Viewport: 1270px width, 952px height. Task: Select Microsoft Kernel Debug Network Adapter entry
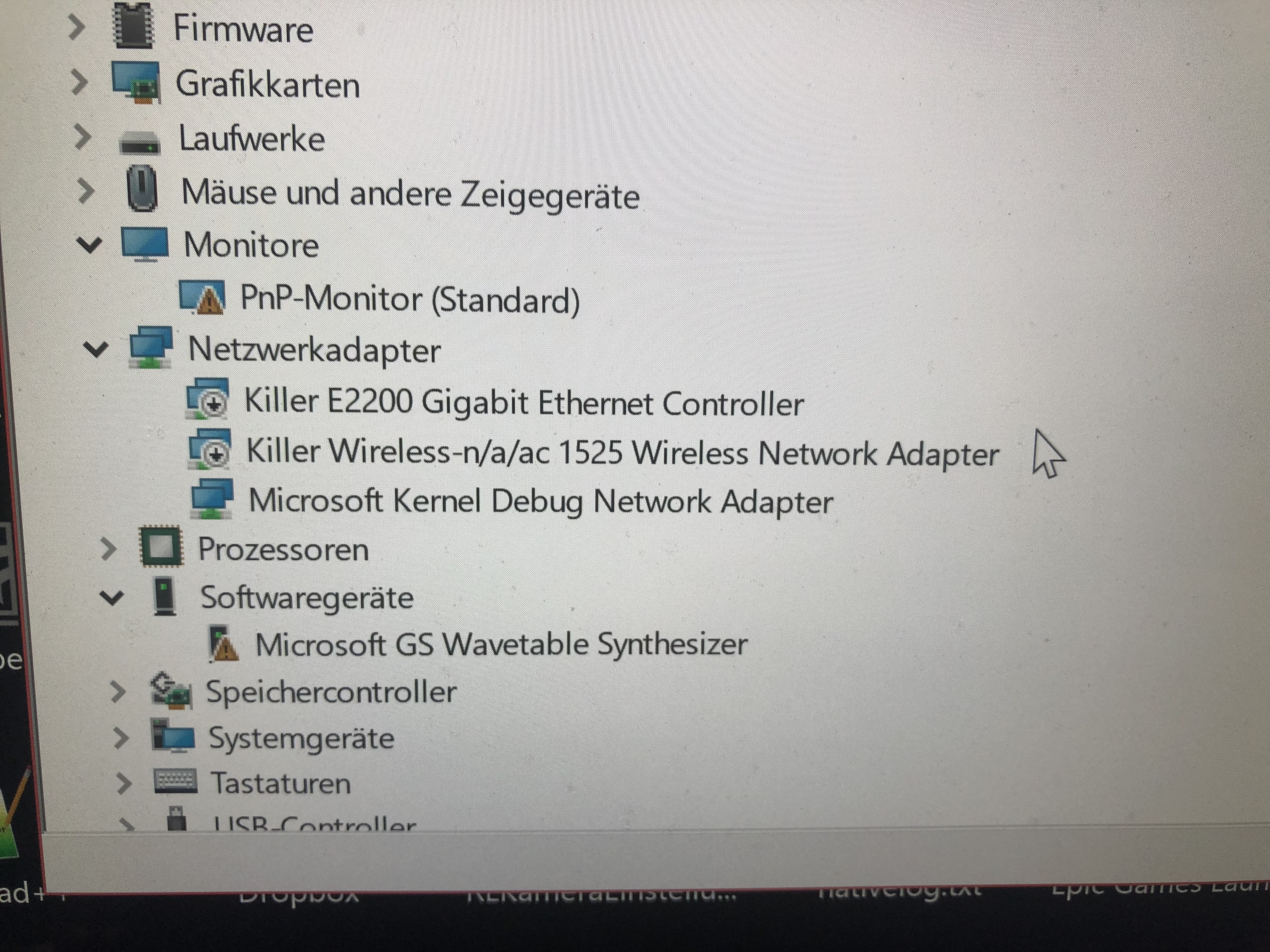tap(541, 501)
